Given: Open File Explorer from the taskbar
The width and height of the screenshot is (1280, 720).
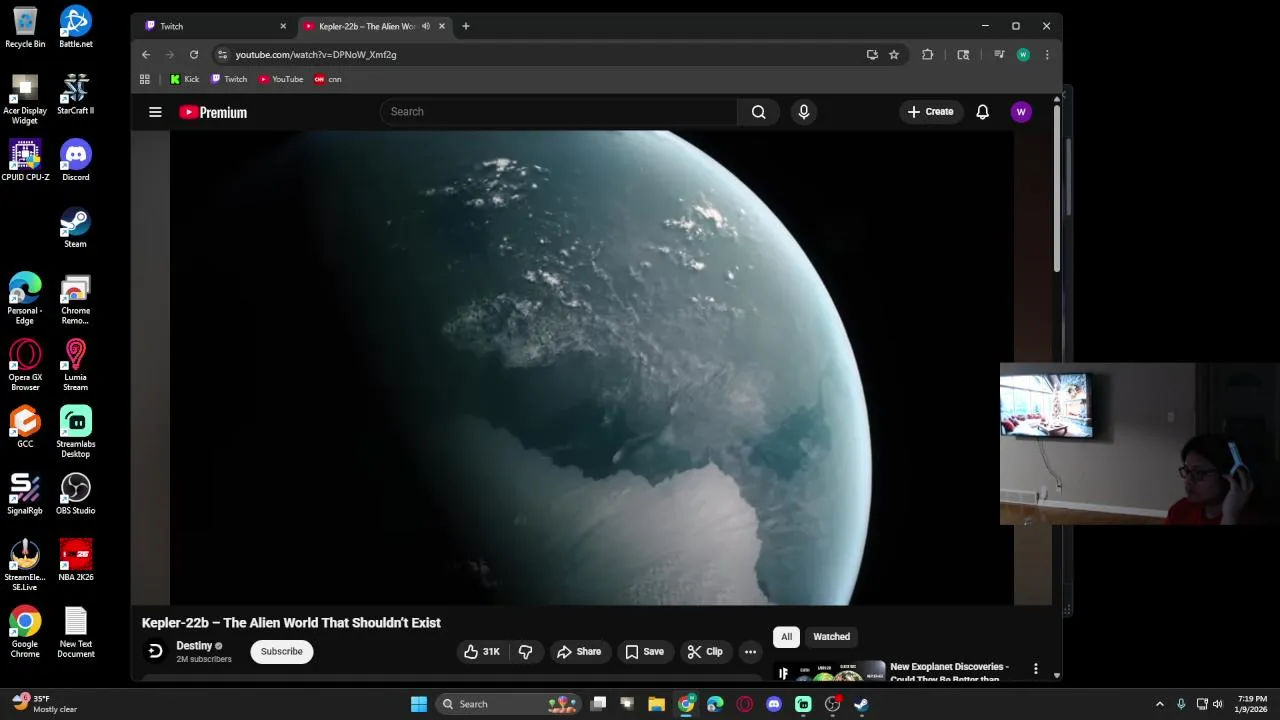Looking at the screenshot, I should click(656, 704).
